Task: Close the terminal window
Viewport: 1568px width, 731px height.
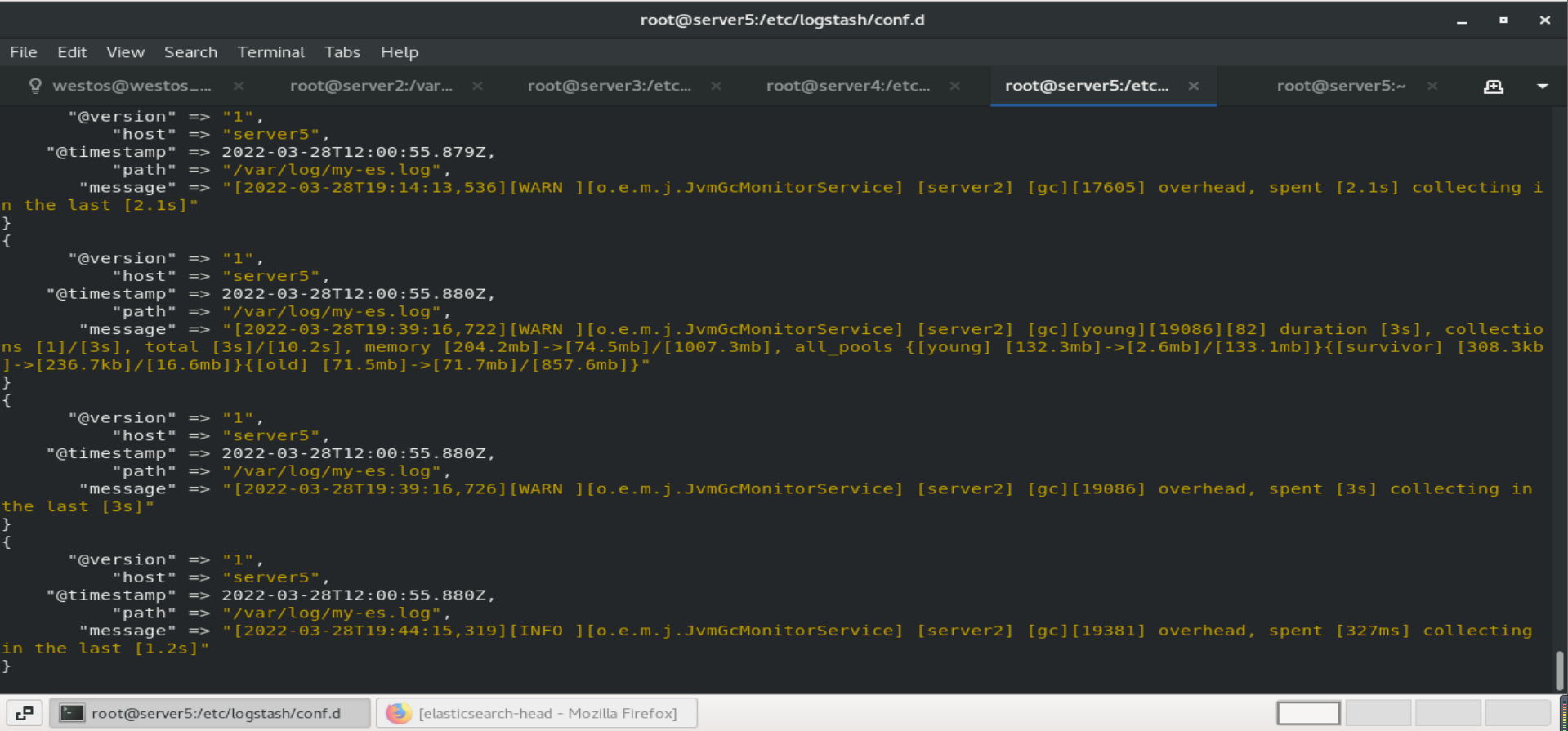Action: (x=1545, y=20)
